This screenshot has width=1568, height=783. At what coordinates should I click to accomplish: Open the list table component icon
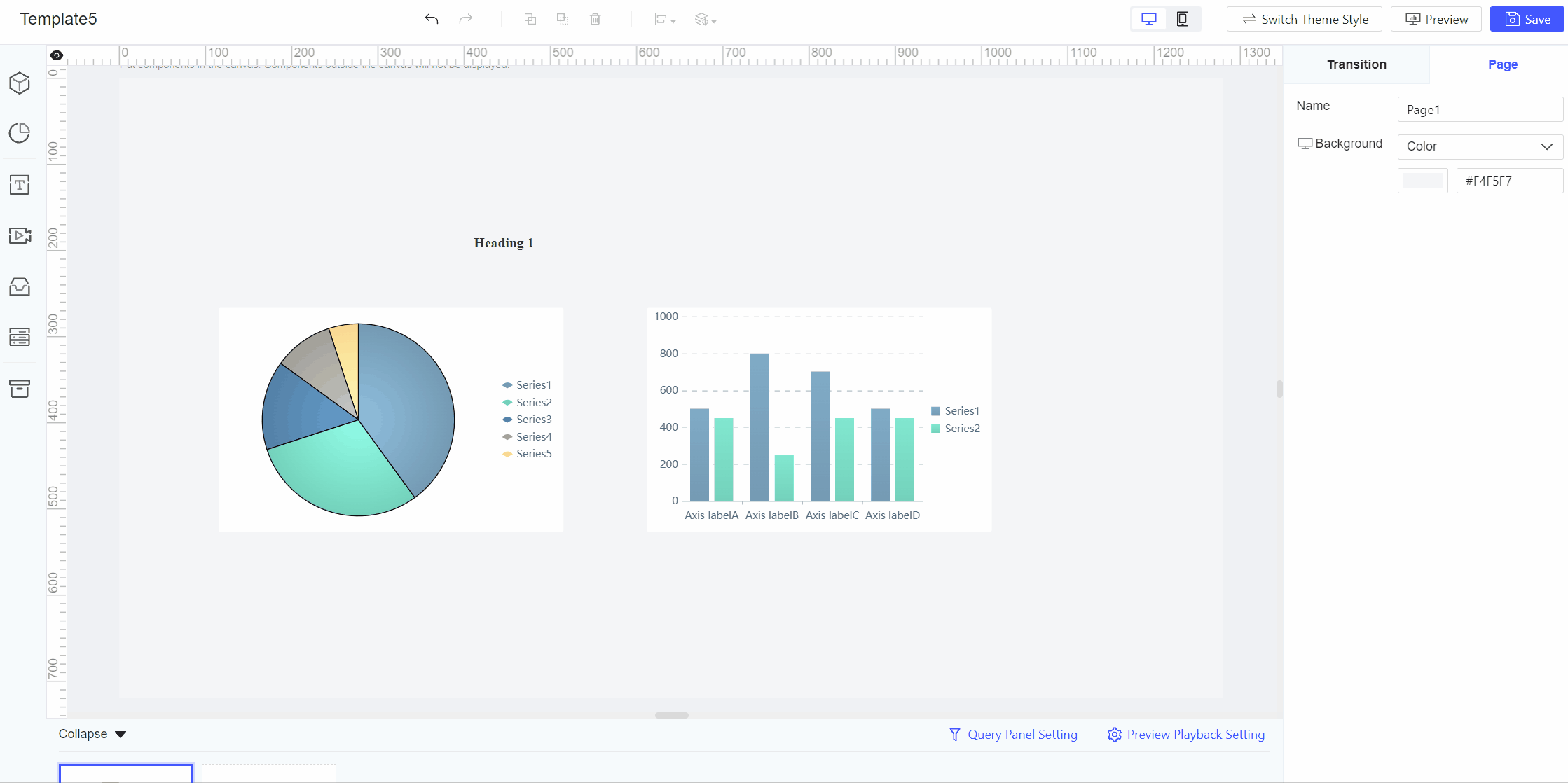point(20,337)
